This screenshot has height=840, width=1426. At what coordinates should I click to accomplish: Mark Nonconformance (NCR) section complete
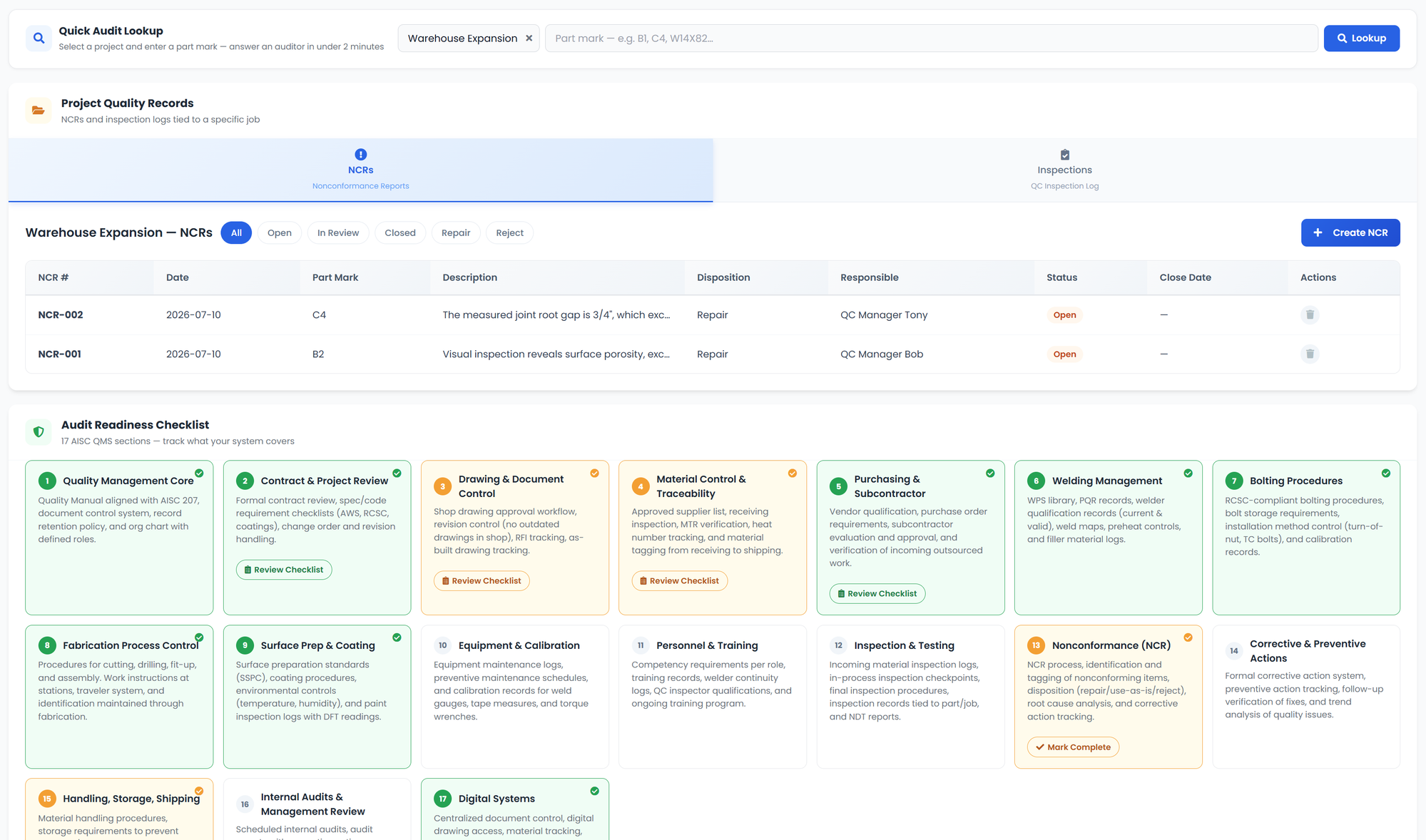1073,747
